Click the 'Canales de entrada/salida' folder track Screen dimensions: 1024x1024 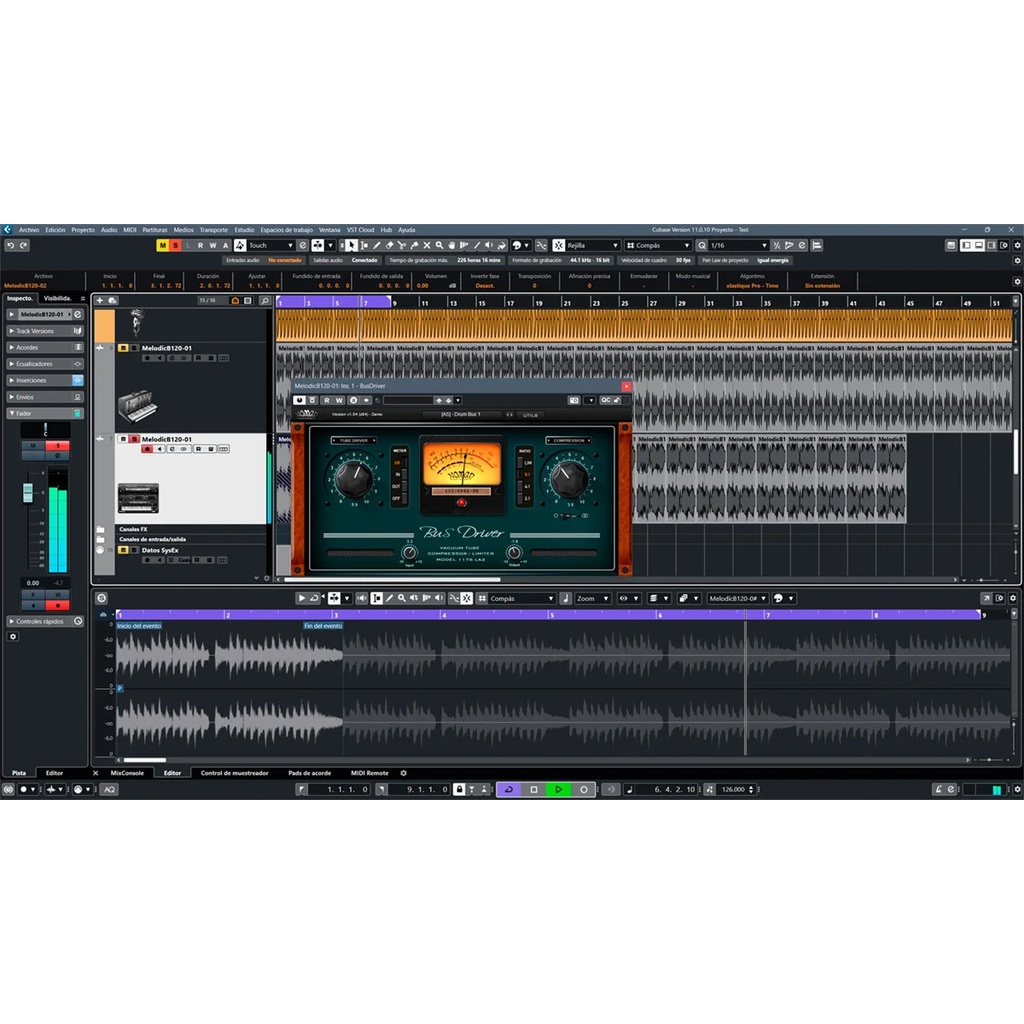pos(191,539)
